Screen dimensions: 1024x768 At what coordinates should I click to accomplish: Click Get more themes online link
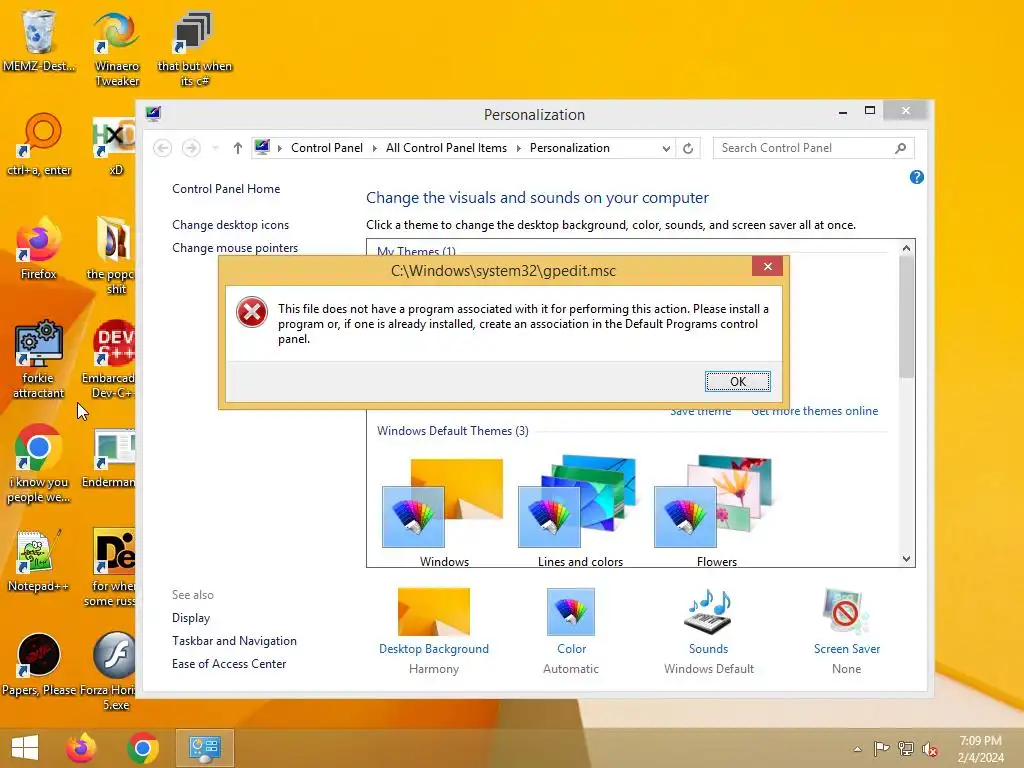(x=814, y=411)
